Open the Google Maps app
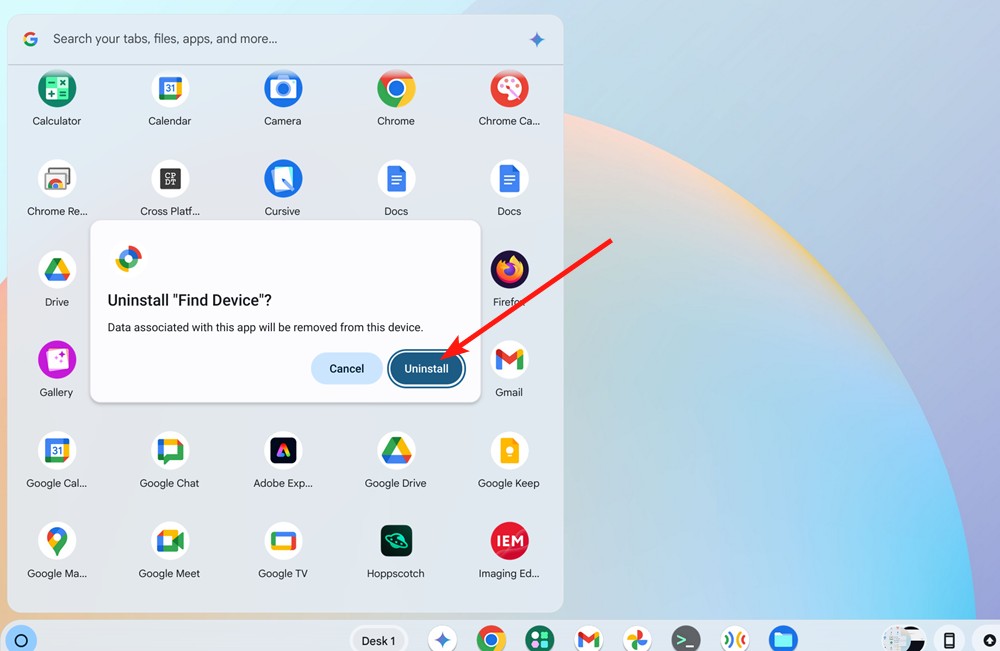Screen dimensions: 1000x651 pyautogui.click(x=56, y=540)
